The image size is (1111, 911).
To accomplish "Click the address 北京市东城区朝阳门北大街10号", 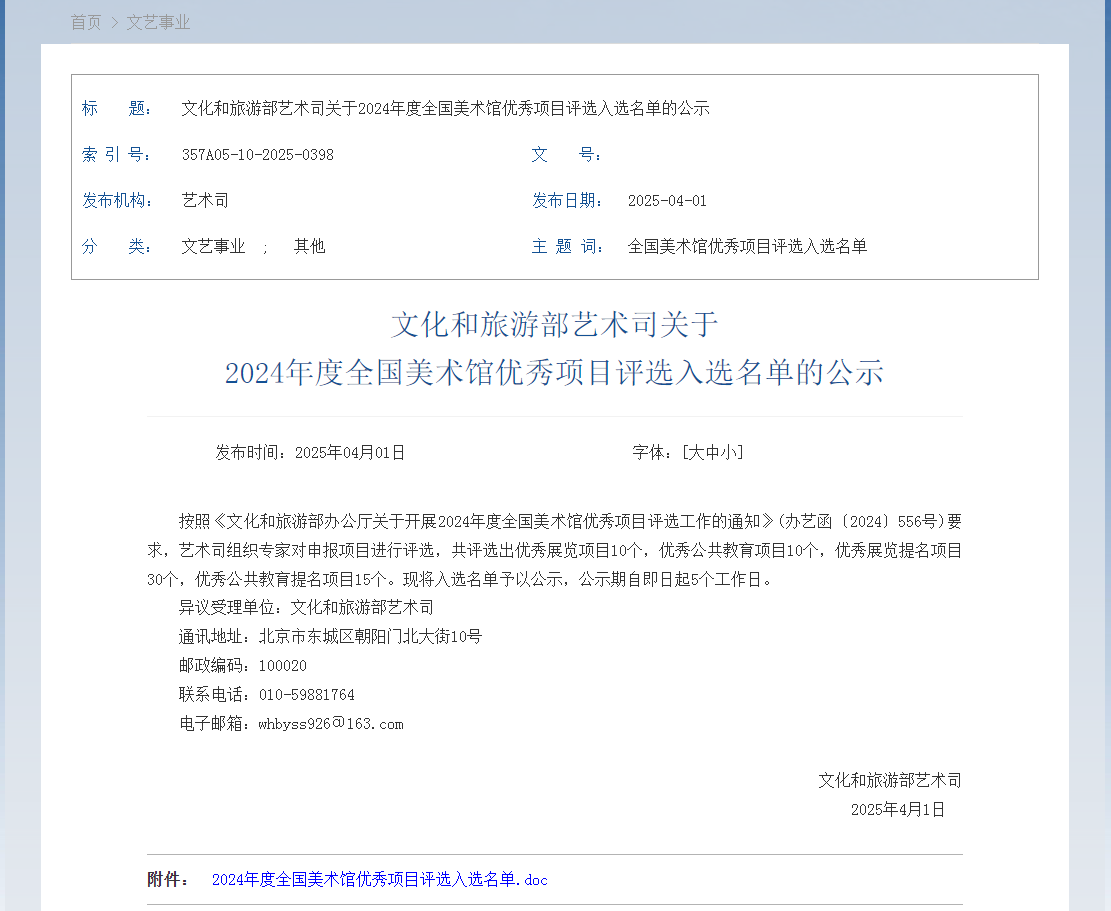I will [370, 637].
